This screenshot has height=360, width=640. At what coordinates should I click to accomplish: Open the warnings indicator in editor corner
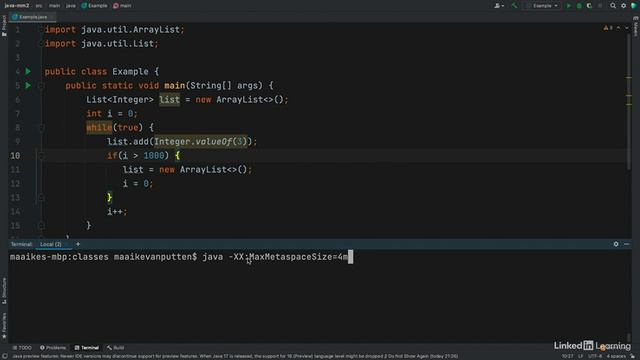(608, 28)
